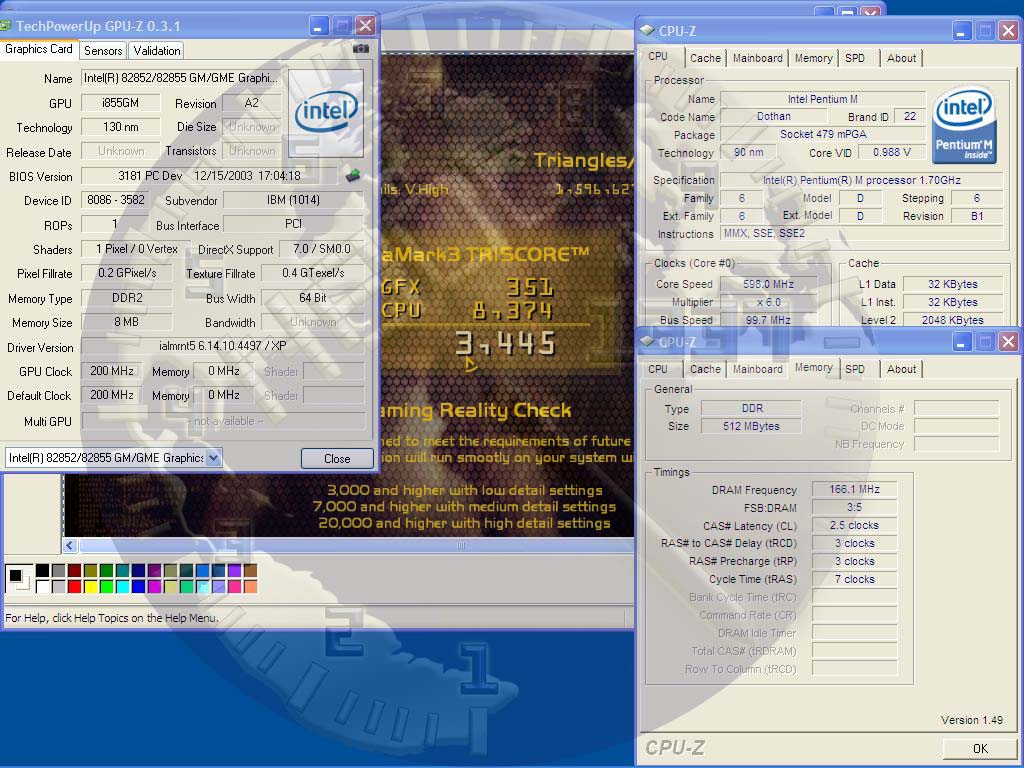Click CPU-Z Core Speed value 598.0 MHz

[768, 284]
